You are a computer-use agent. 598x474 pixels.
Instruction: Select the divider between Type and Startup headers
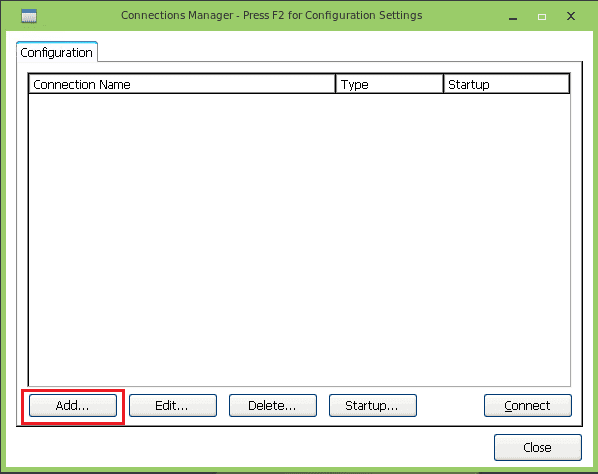(x=444, y=84)
